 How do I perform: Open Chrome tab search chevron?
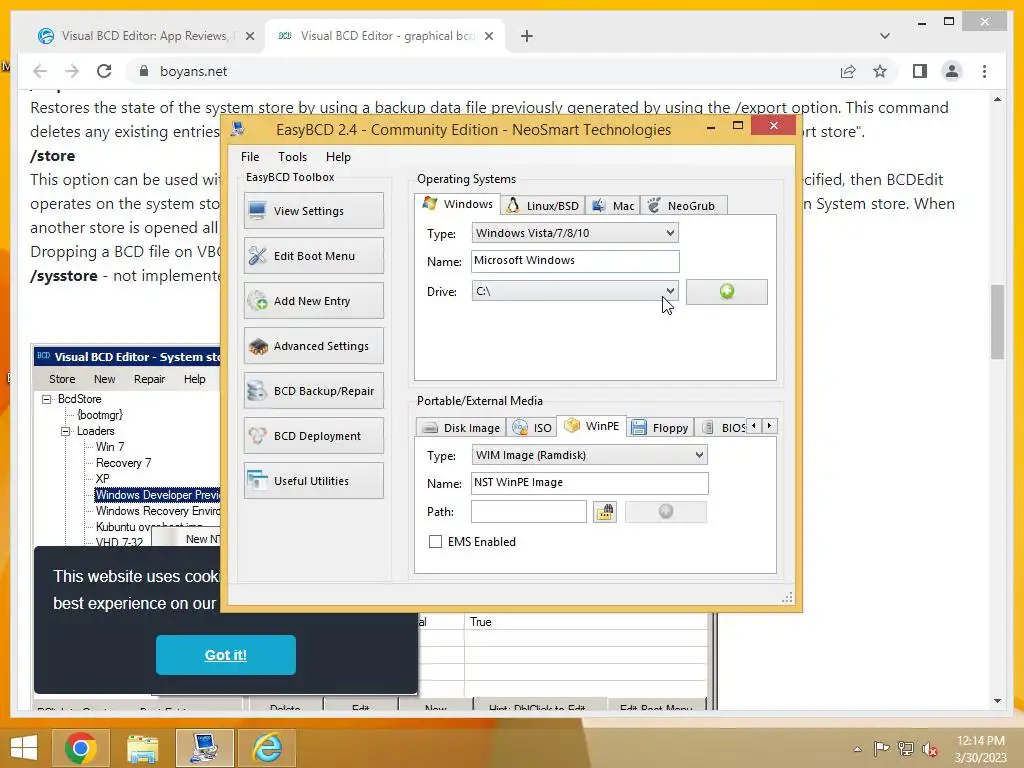(885, 36)
